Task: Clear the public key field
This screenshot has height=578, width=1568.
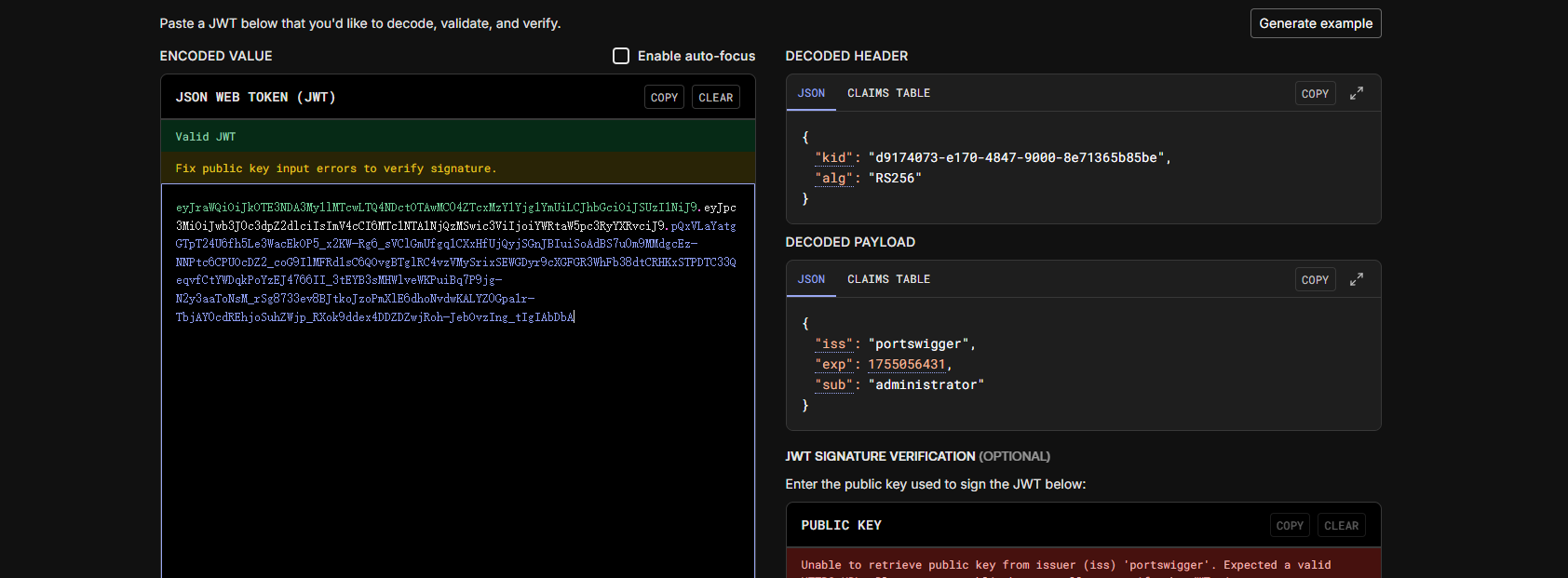Action: [1341, 526]
